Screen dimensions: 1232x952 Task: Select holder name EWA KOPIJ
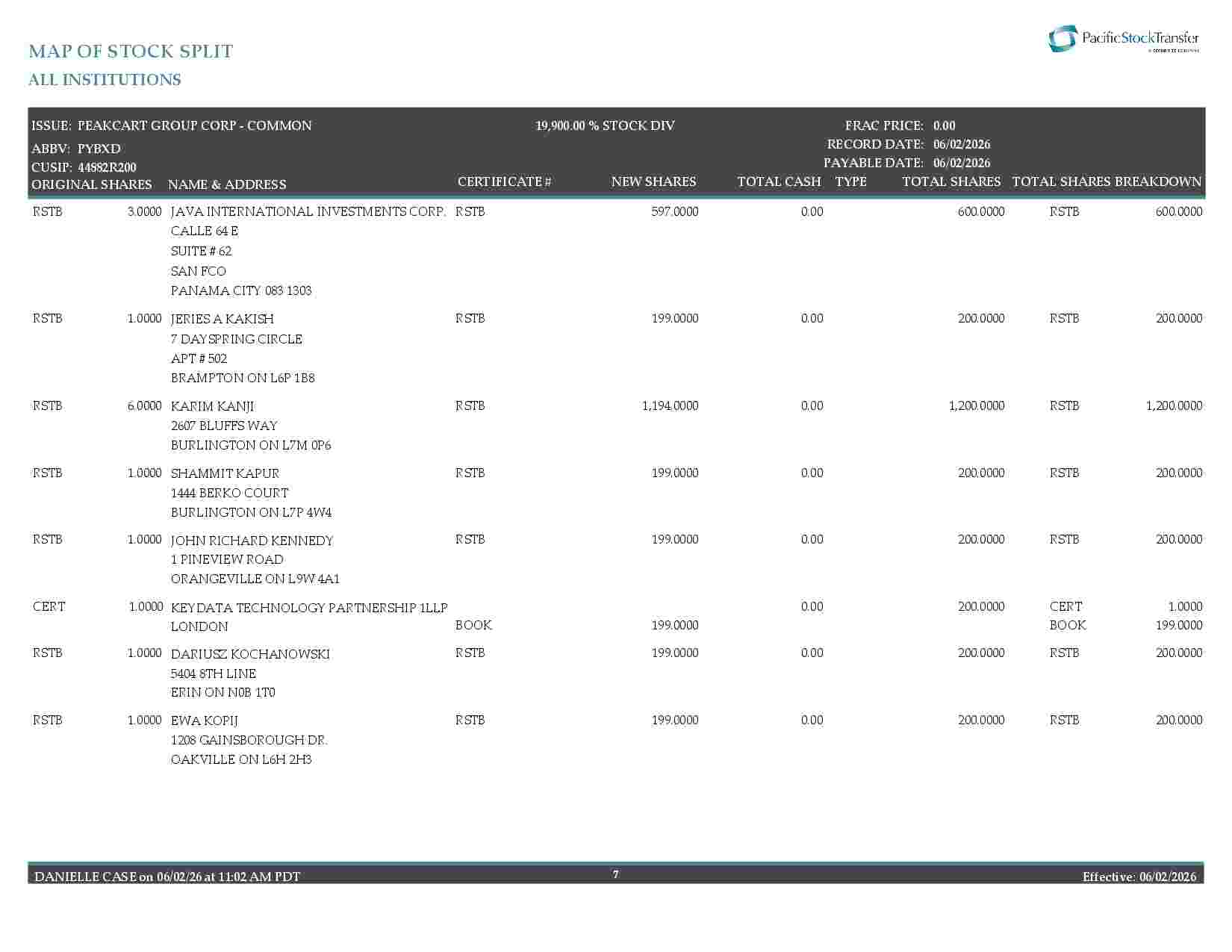pos(205,721)
